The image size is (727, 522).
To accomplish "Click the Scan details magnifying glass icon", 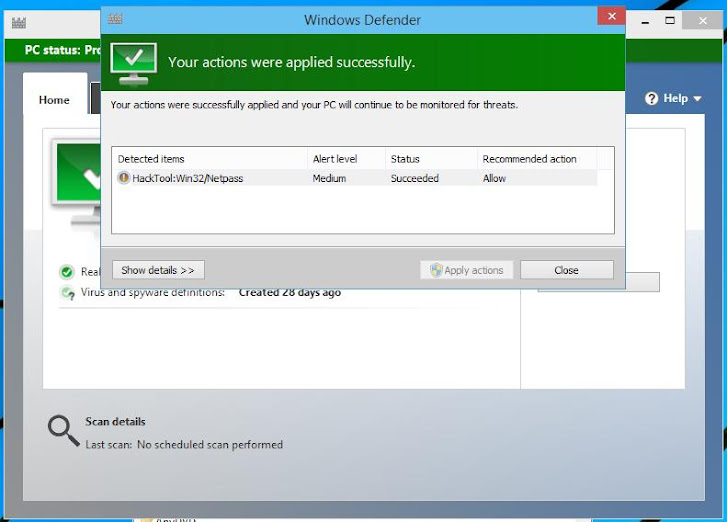I will [64, 430].
